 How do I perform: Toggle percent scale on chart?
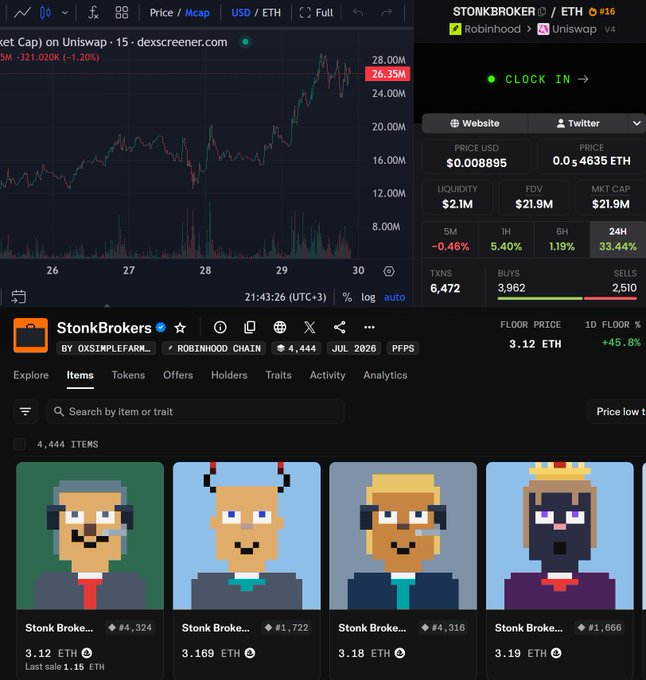pos(347,297)
